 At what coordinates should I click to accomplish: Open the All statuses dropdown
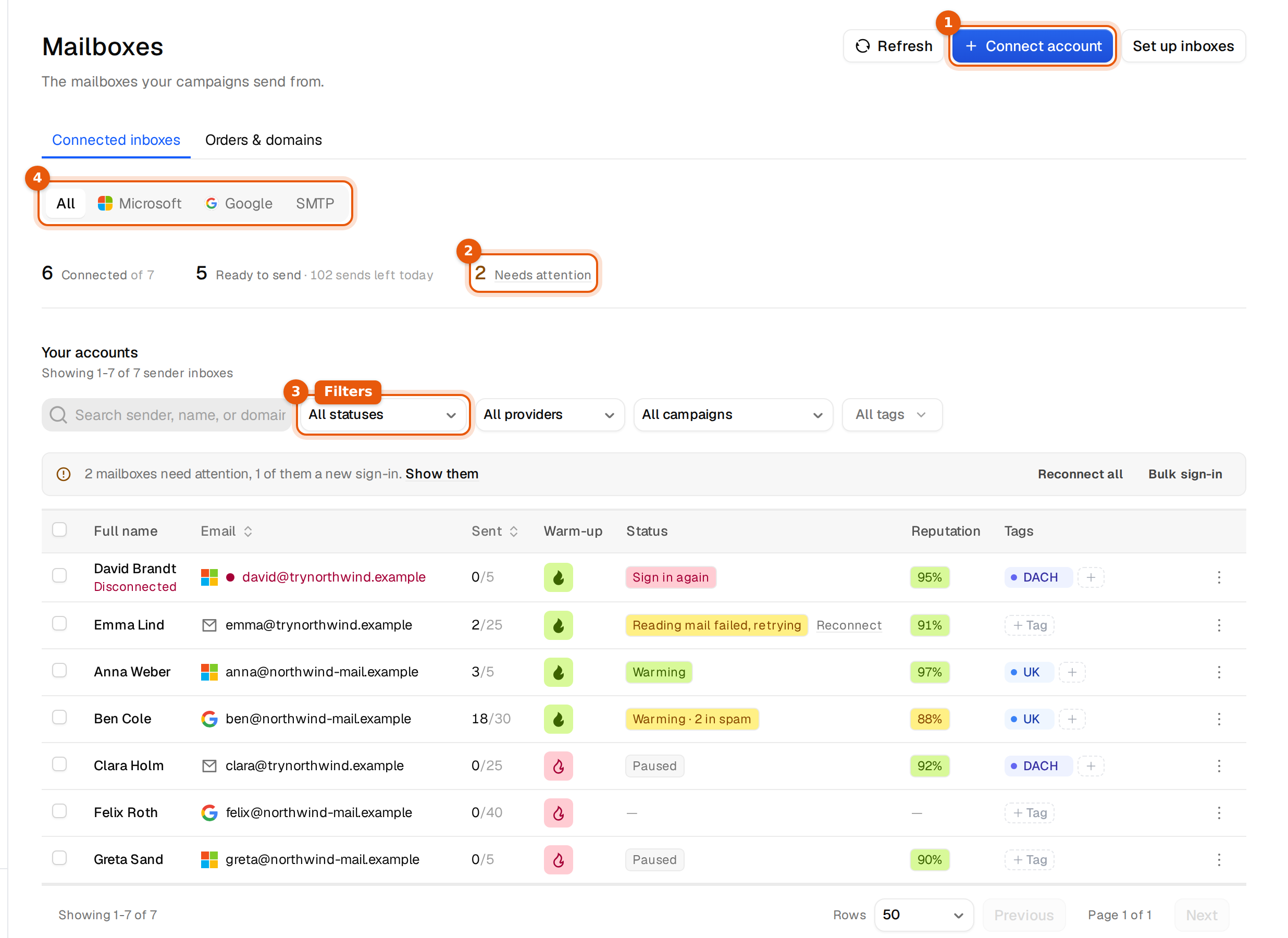coord(383,415)
